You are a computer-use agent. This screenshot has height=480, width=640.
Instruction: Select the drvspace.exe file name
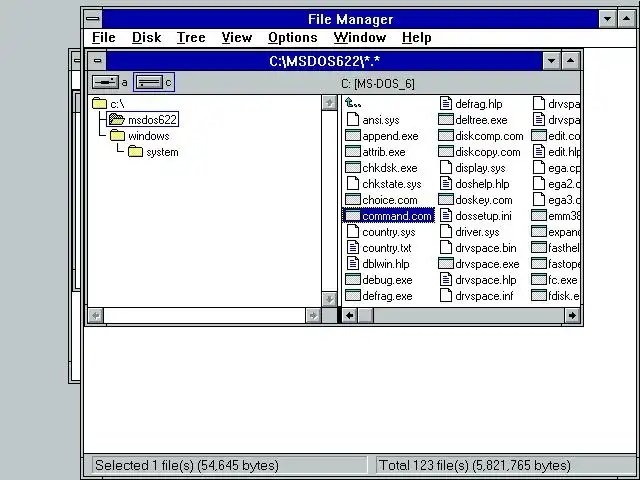[487, 264]
